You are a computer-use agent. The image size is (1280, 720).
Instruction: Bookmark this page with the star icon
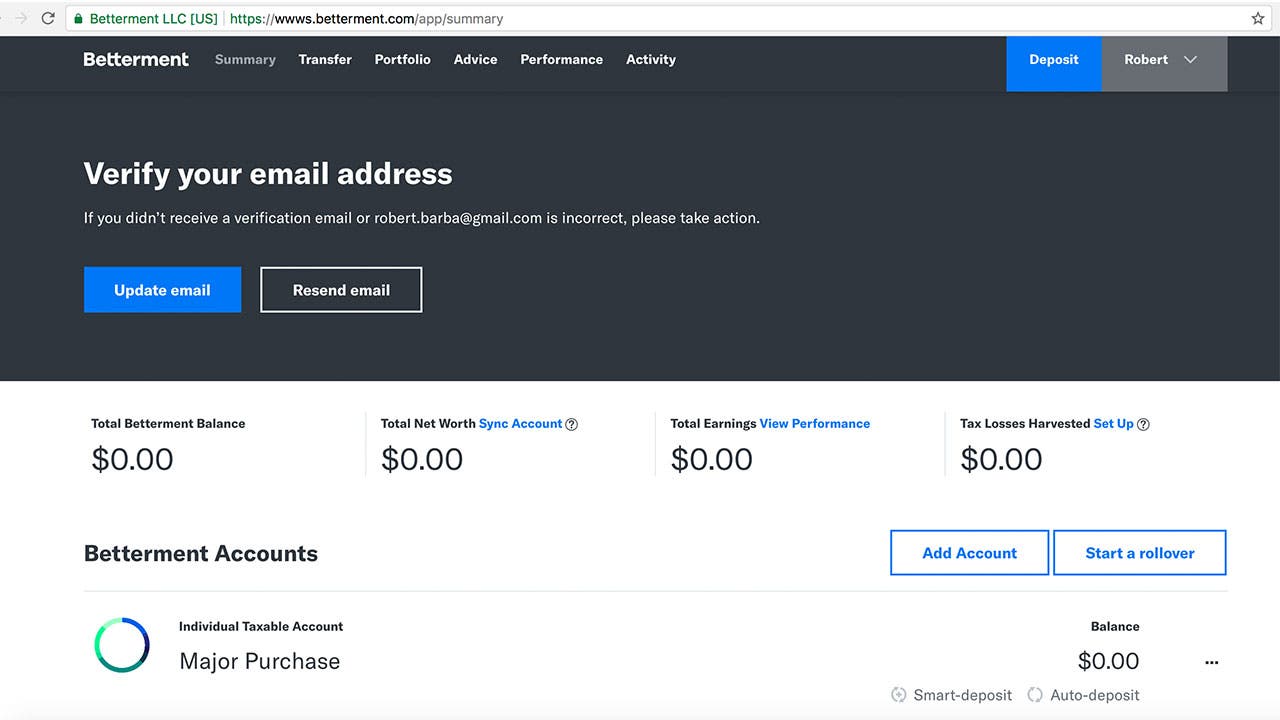1258,18
